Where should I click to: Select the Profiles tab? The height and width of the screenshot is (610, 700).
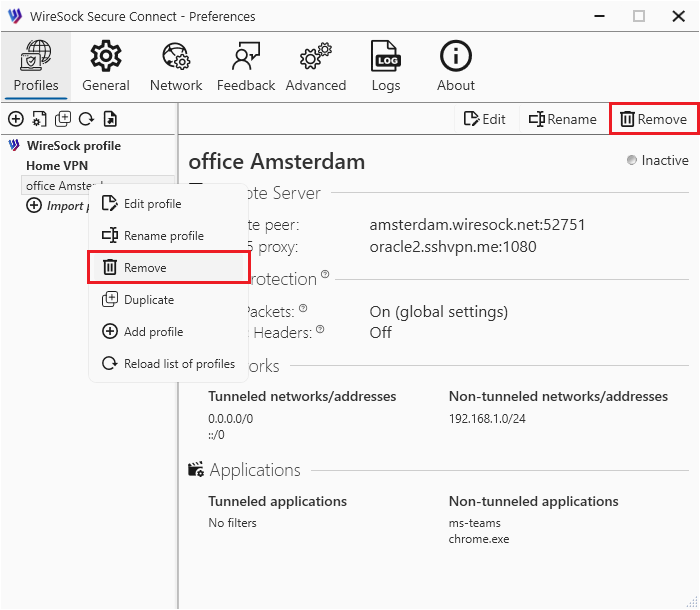pos(36,66)
